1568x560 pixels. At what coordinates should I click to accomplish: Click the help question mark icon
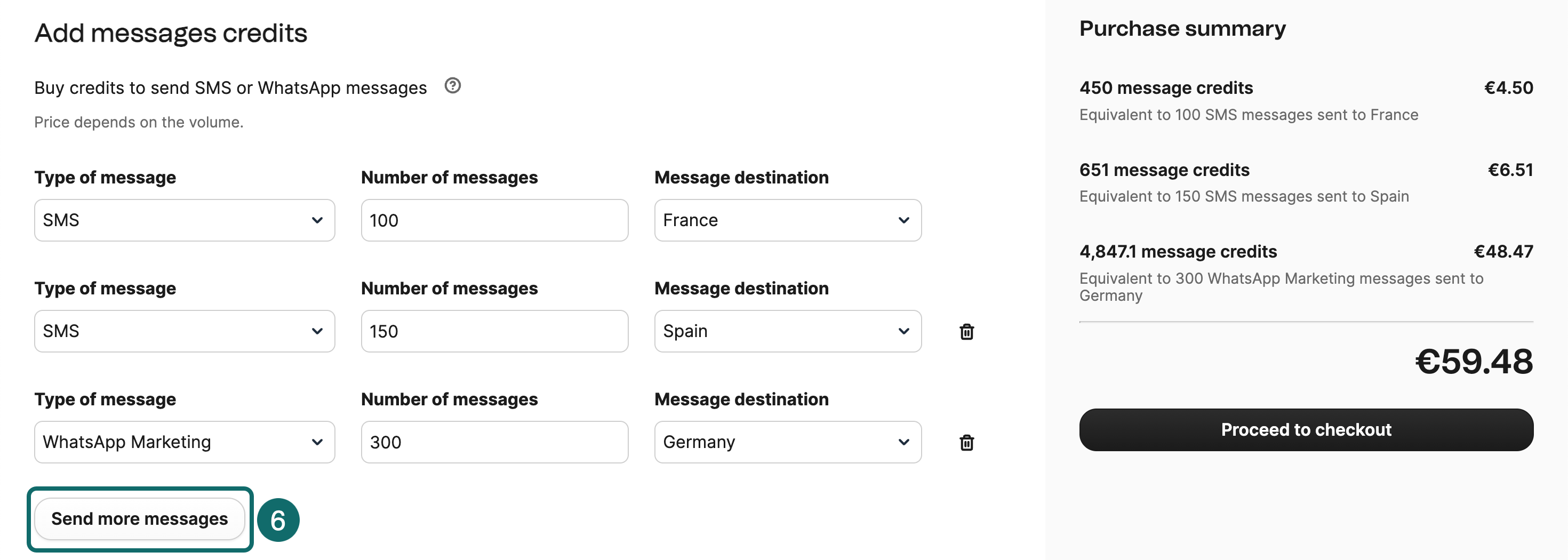pos(452,86)
